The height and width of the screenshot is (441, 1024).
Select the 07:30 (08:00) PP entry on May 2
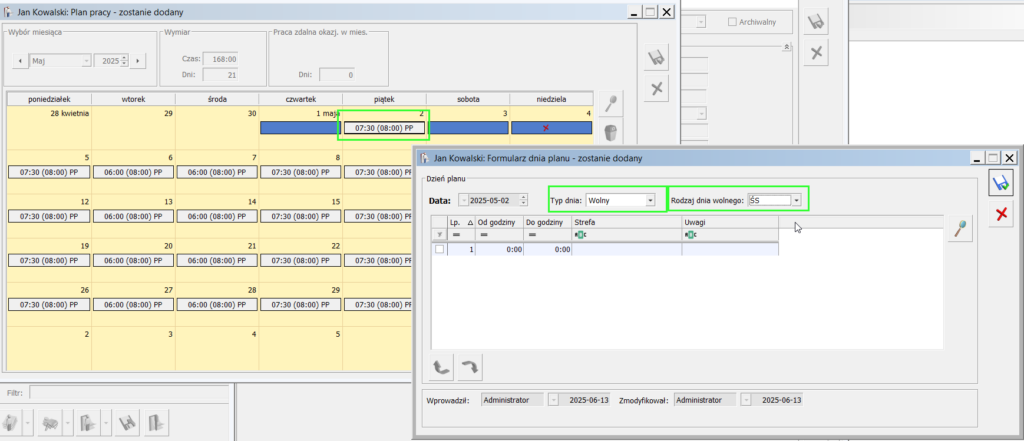pyautogui.click(x=385, y=129)
